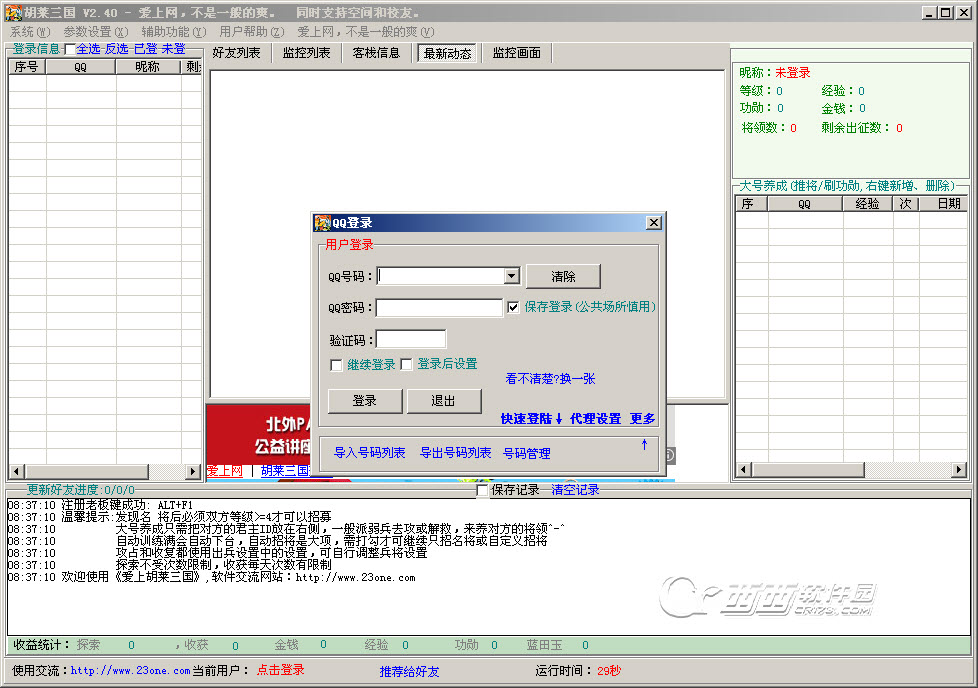This screenshot has width=978, height=688.
Task: Focus the QQ密码 input field
Action: pos(439,308)
